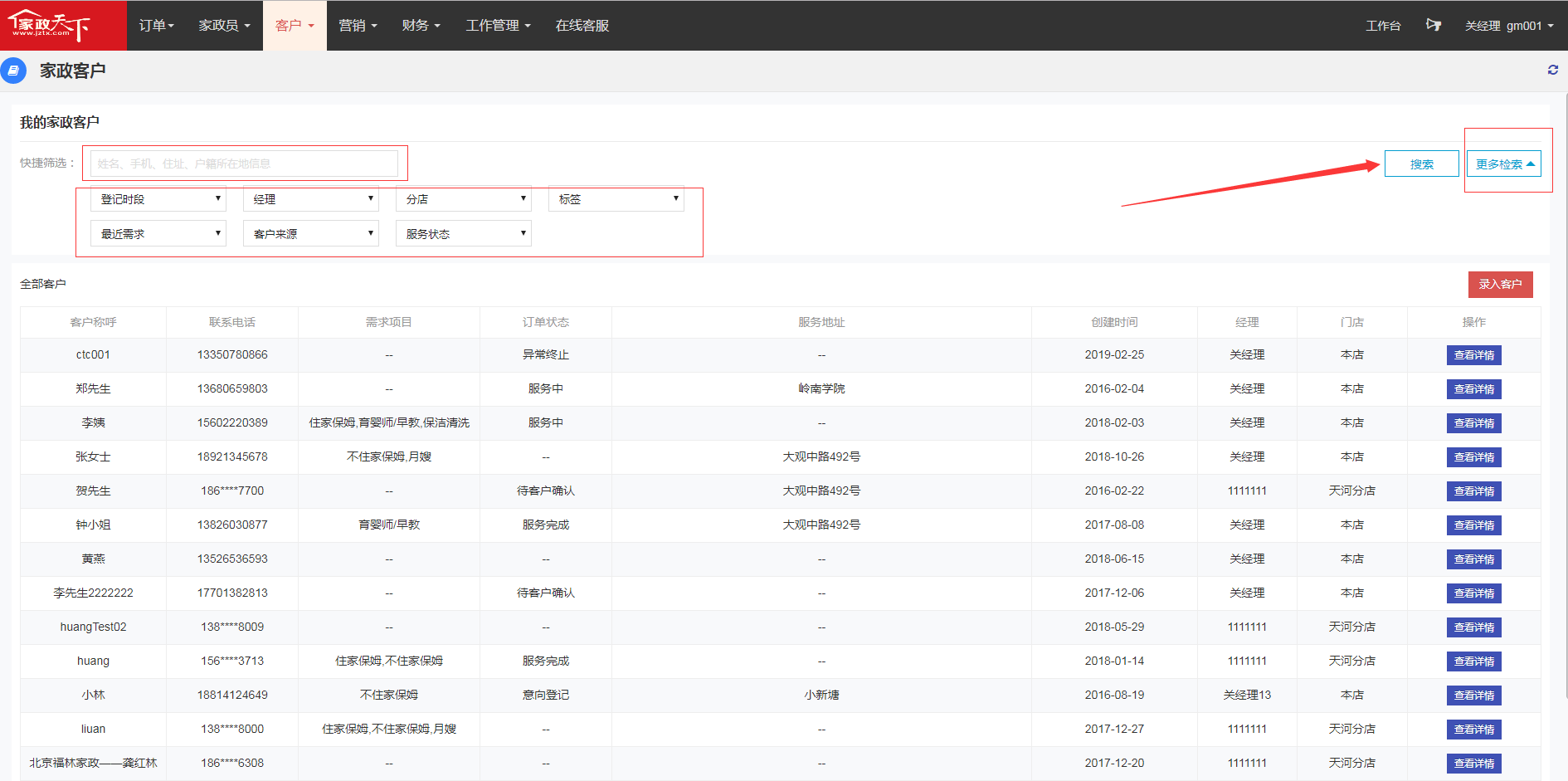
Task: Click the notification icon beside 工作台
Action: [x=1433, y=25]
